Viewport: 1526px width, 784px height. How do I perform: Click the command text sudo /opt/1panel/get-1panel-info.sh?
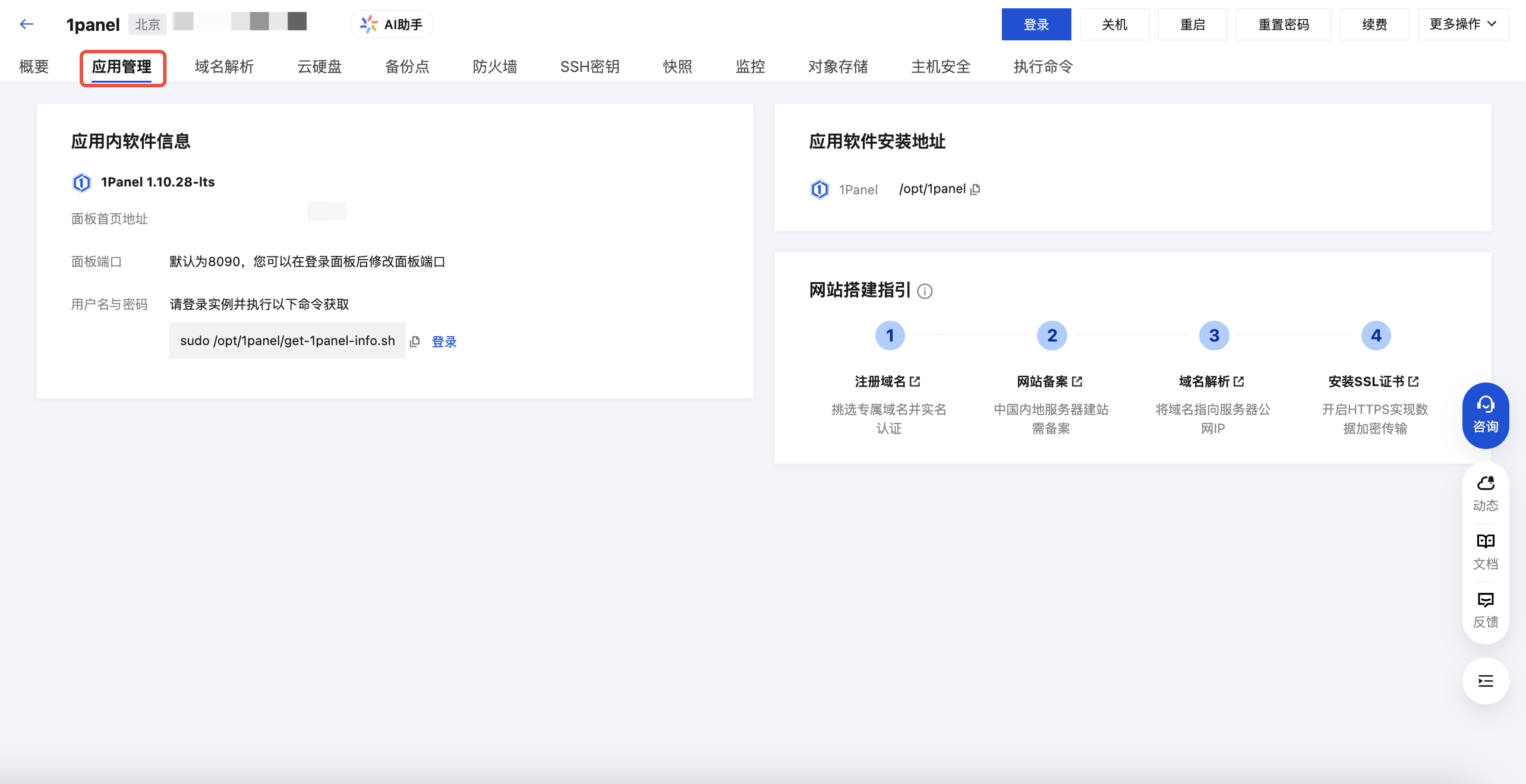[x=288, y=340]
